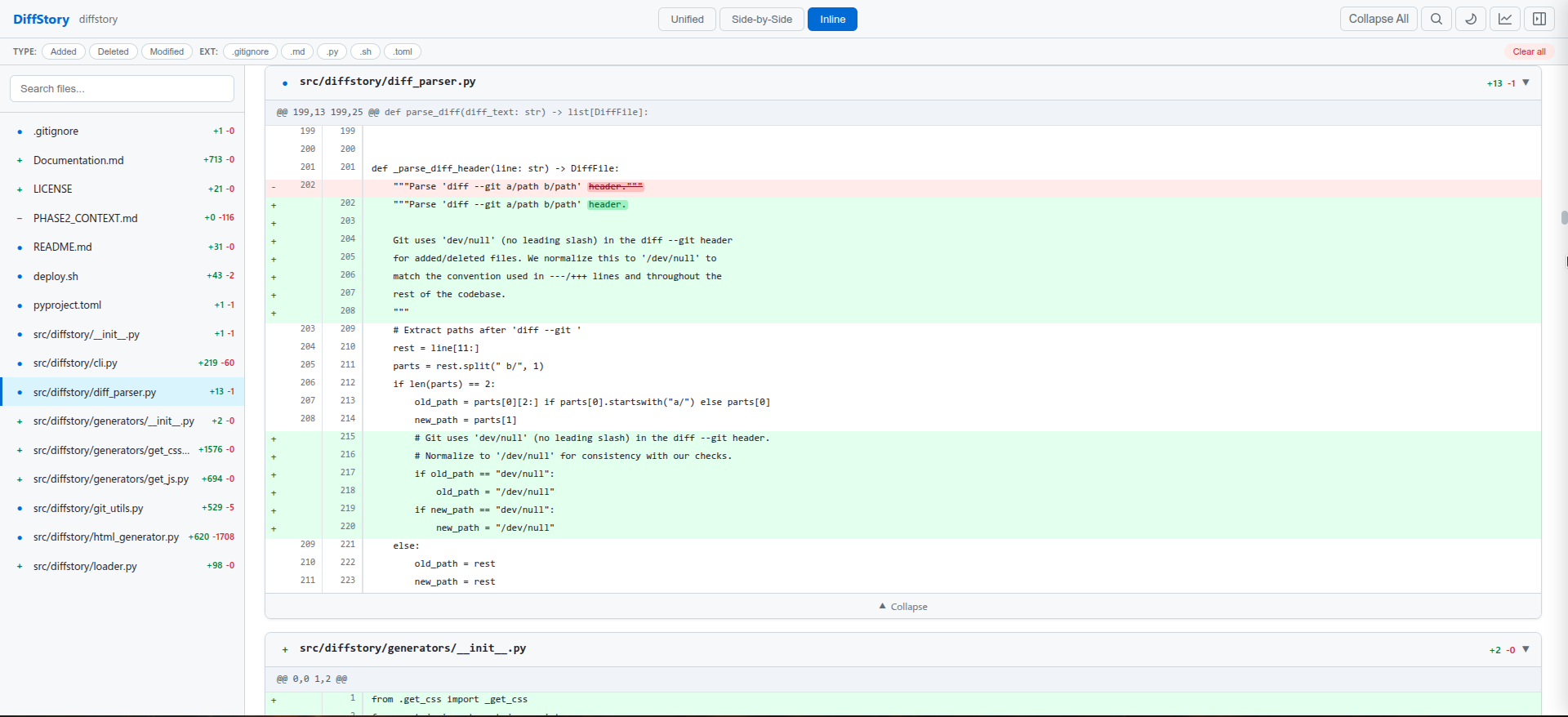The image size is (1568, 717).
Task: Select src/diffstory/diff_parser.py in the file list
Action: [x=122, y=392]
